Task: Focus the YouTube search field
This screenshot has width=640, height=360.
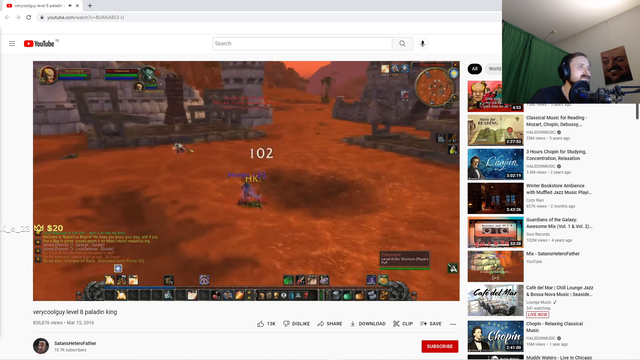Action: (302, 44)
